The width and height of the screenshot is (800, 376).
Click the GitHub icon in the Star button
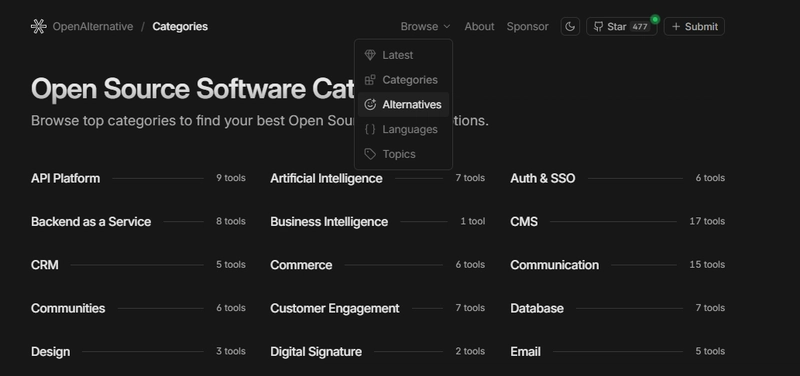coord(598,27)
